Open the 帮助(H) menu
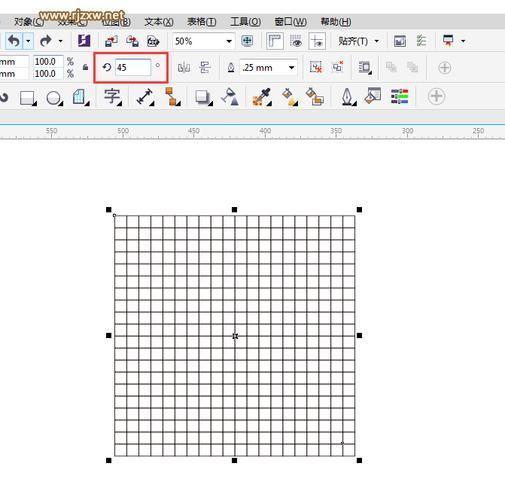Viewport: 505px width, 500px height. click(336, 22)
